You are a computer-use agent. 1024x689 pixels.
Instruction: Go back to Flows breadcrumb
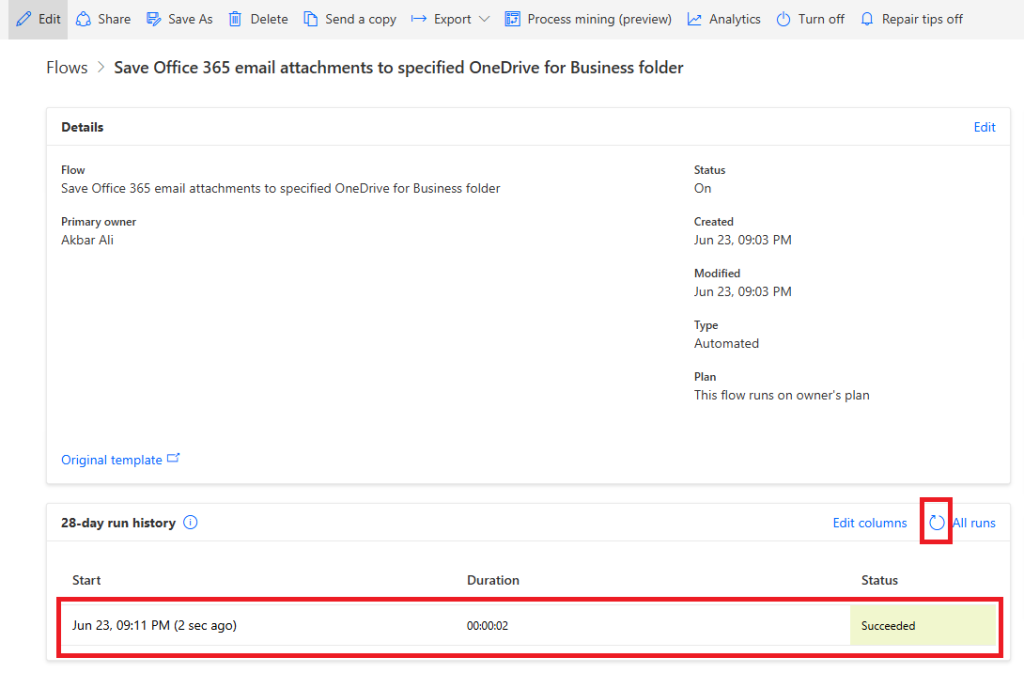pos(67,68)
